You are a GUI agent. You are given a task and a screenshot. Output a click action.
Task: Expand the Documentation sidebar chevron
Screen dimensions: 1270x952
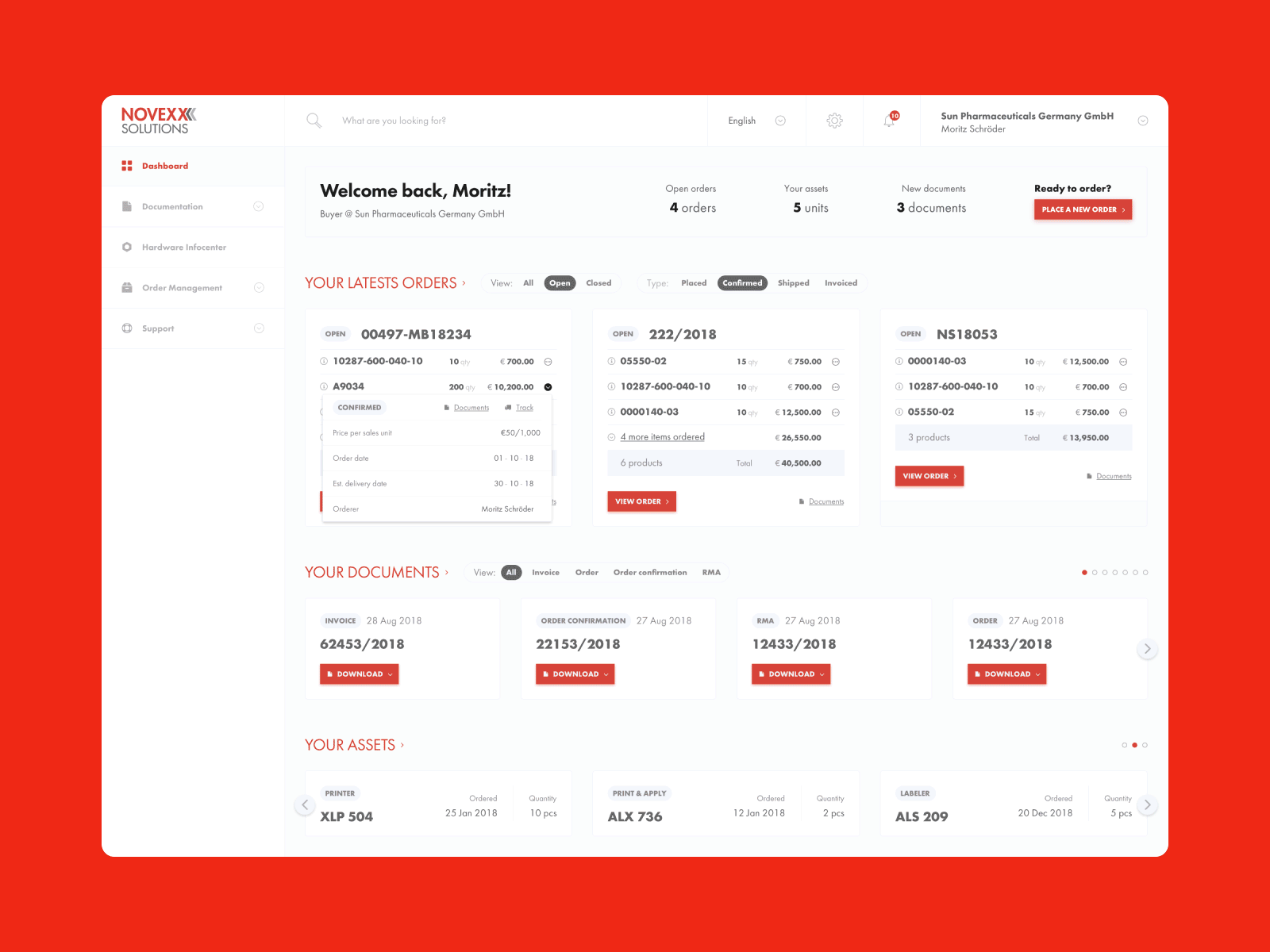click(x=258, y=206)
